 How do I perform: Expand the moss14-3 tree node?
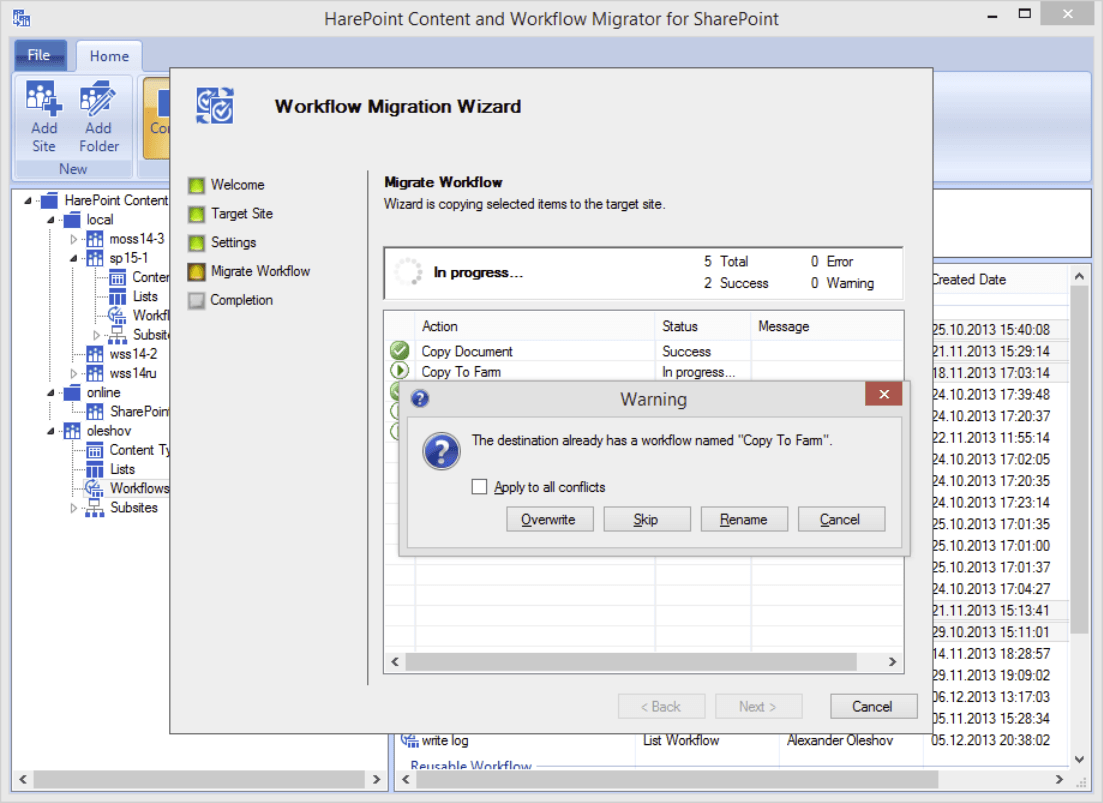(73, 239)
